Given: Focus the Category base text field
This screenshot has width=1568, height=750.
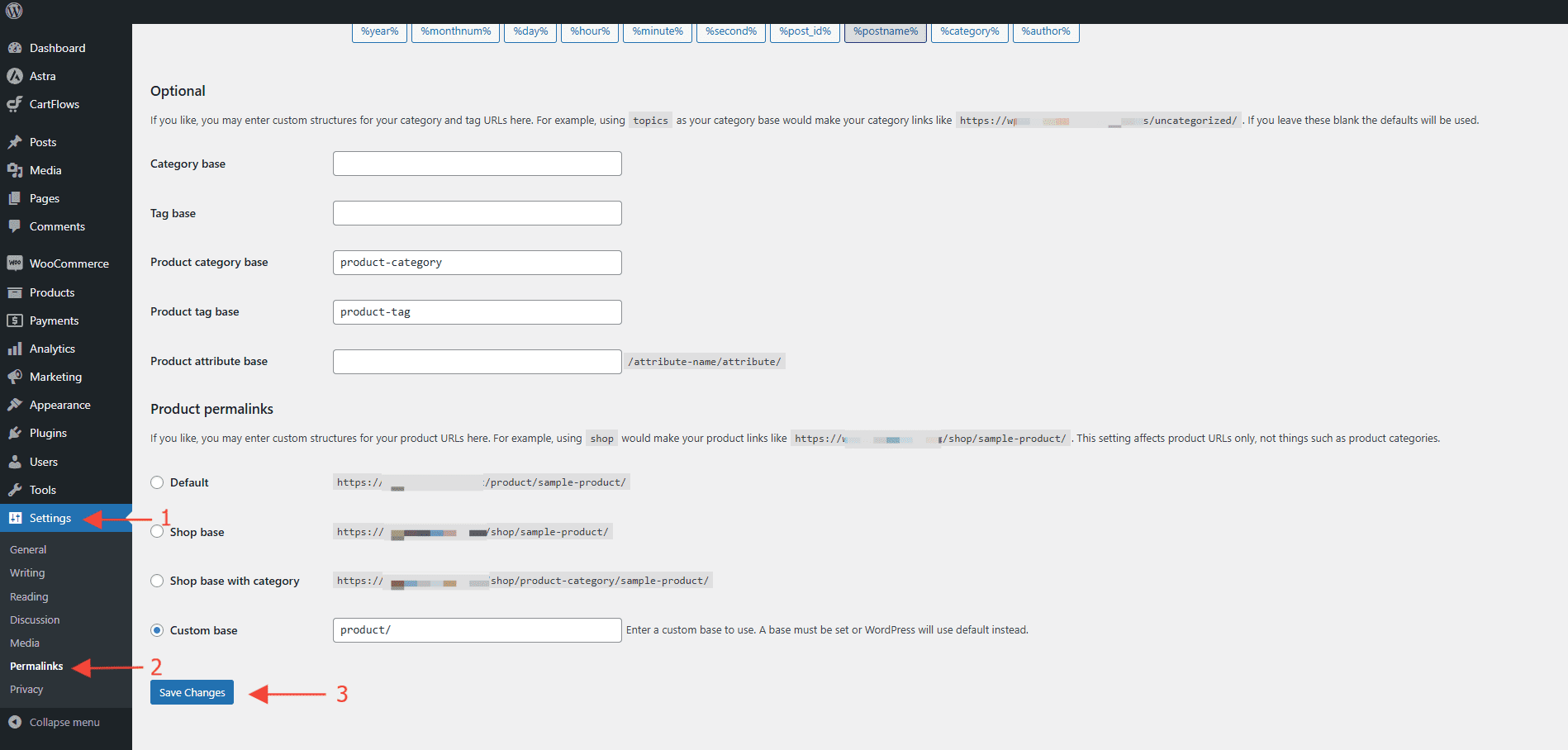Looking at the screenshot, I should pos(477,164).
